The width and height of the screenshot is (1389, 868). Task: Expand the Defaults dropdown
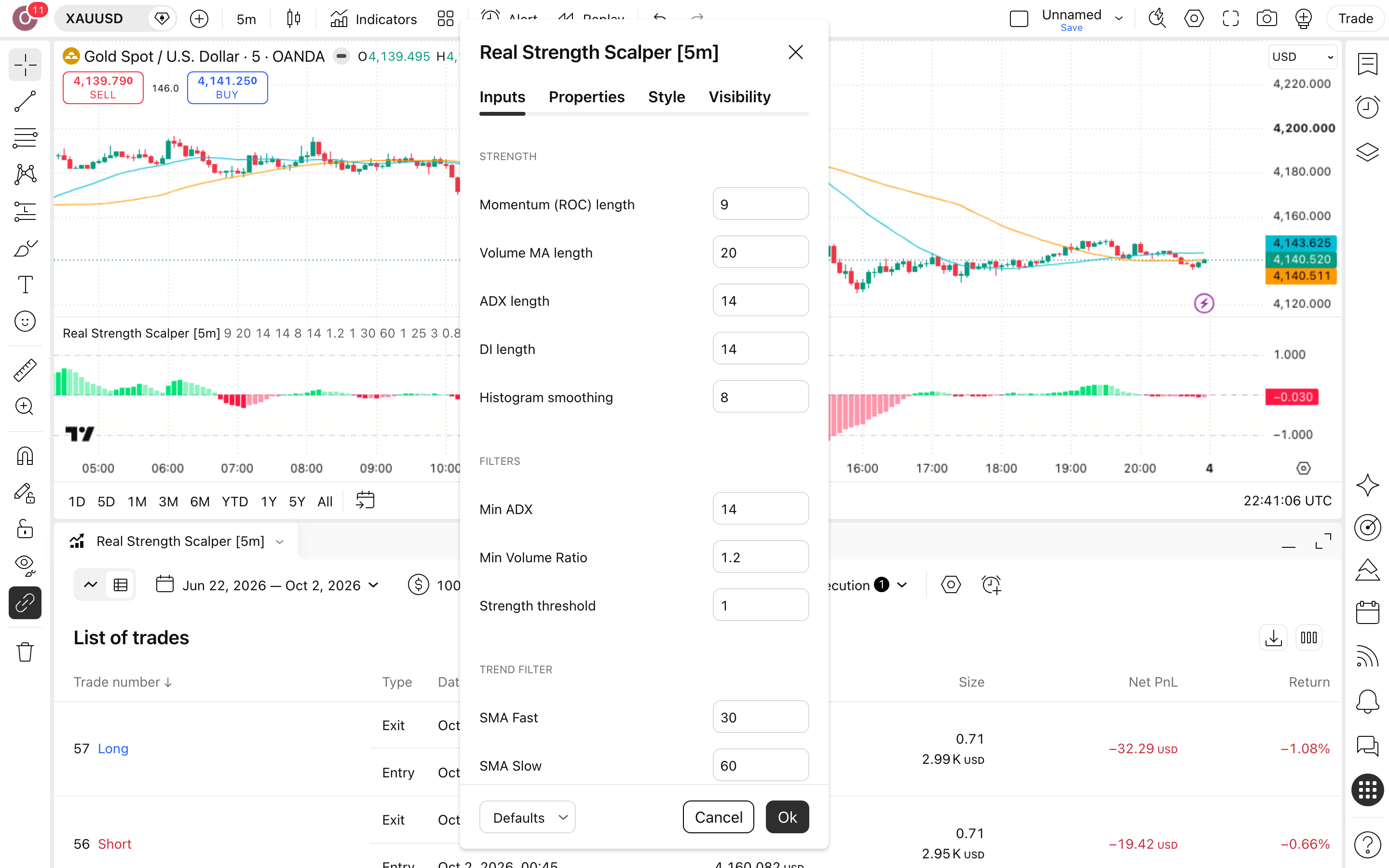coord(528,817)
